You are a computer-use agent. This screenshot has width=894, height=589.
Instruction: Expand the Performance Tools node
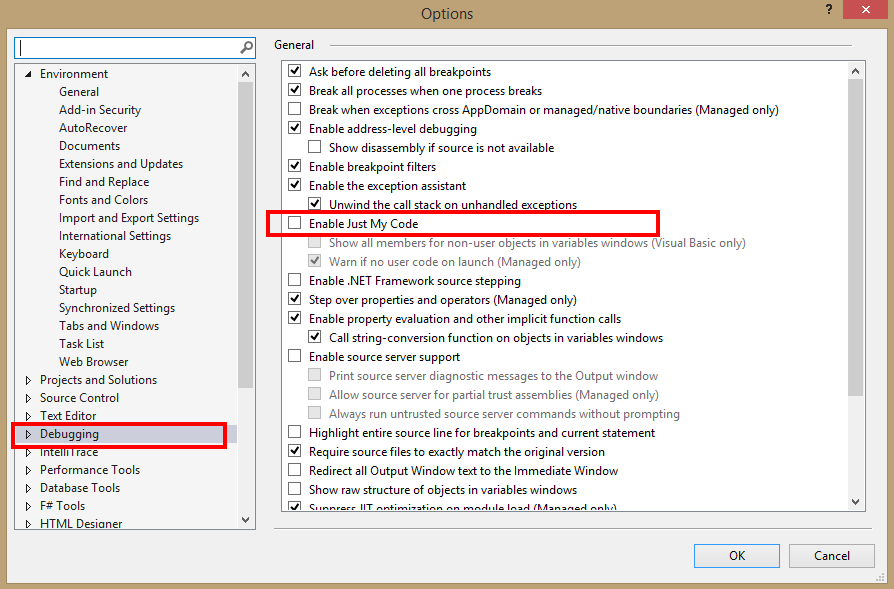coord(26,469)
